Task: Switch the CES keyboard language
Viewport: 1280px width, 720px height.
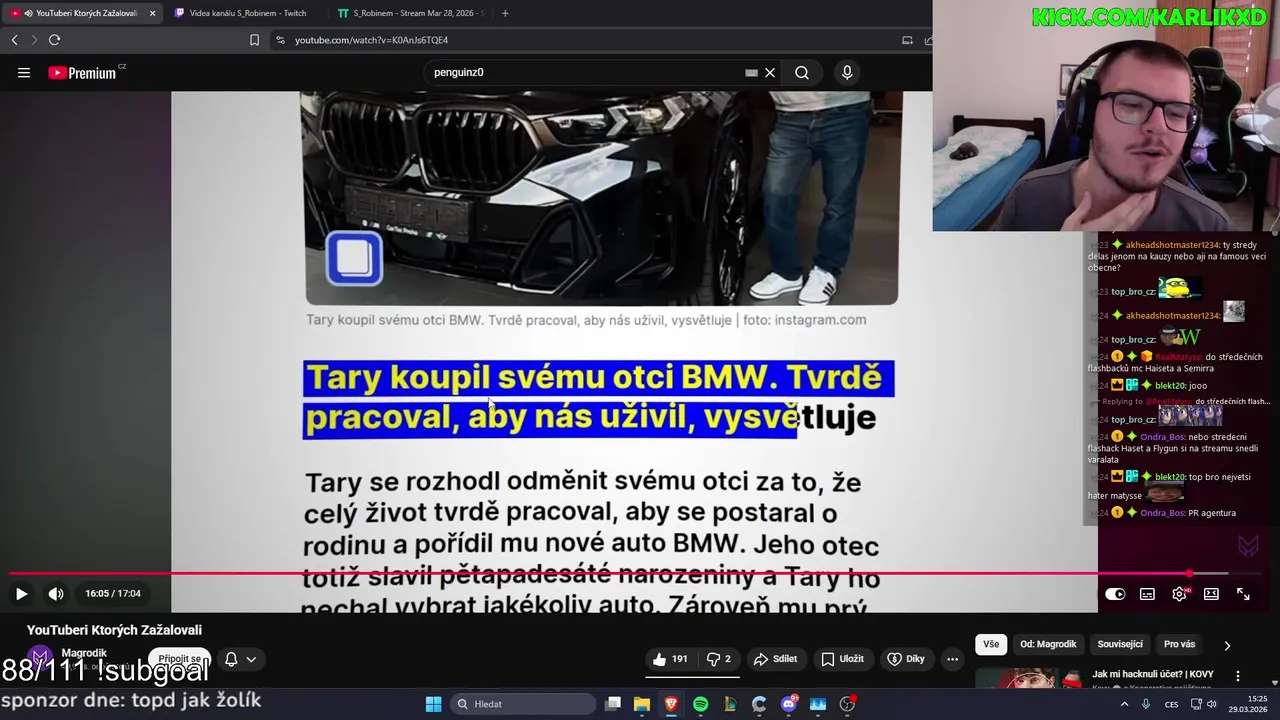Action: (x=1172, y=704)
